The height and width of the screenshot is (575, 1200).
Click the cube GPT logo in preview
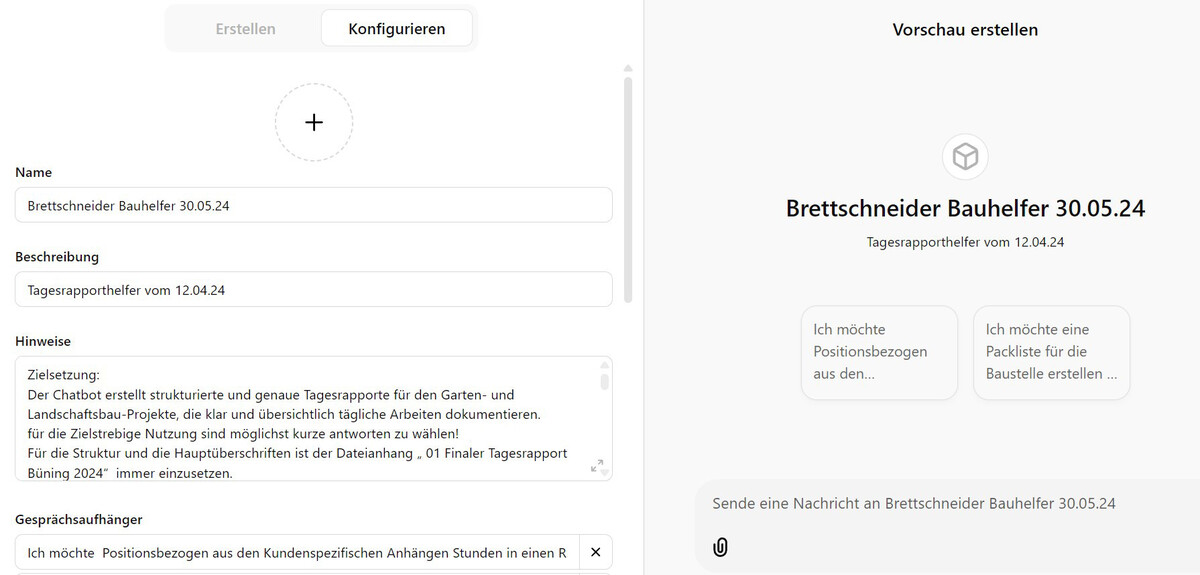(965, 157)
